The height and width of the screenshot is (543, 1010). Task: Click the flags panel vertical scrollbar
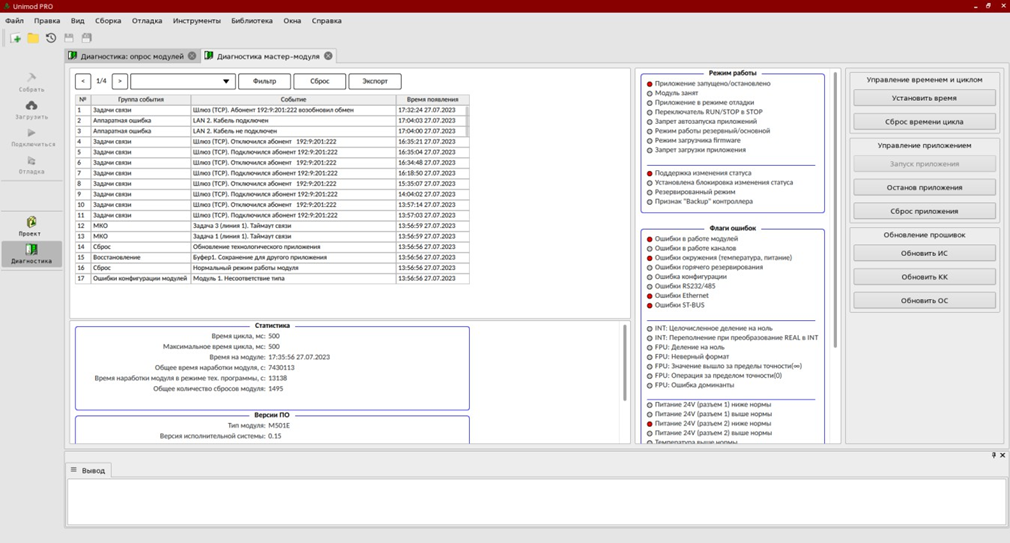pyautogui.click(x=835, y=209)
